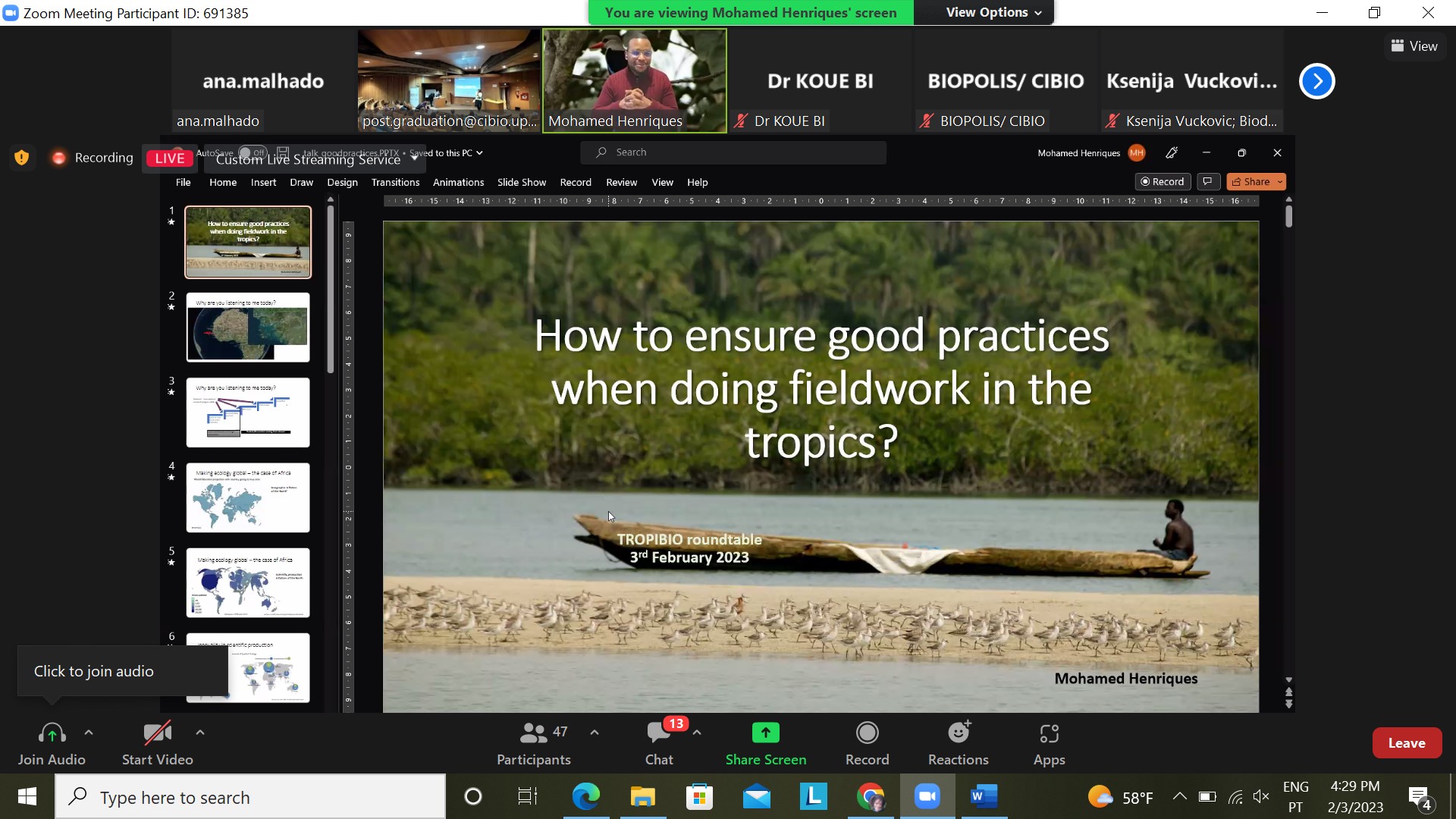The width and height of the screenshot is (1456, 819).
Task: Open the Share dropdown in PowerPoint
Action: point(1280,182)
